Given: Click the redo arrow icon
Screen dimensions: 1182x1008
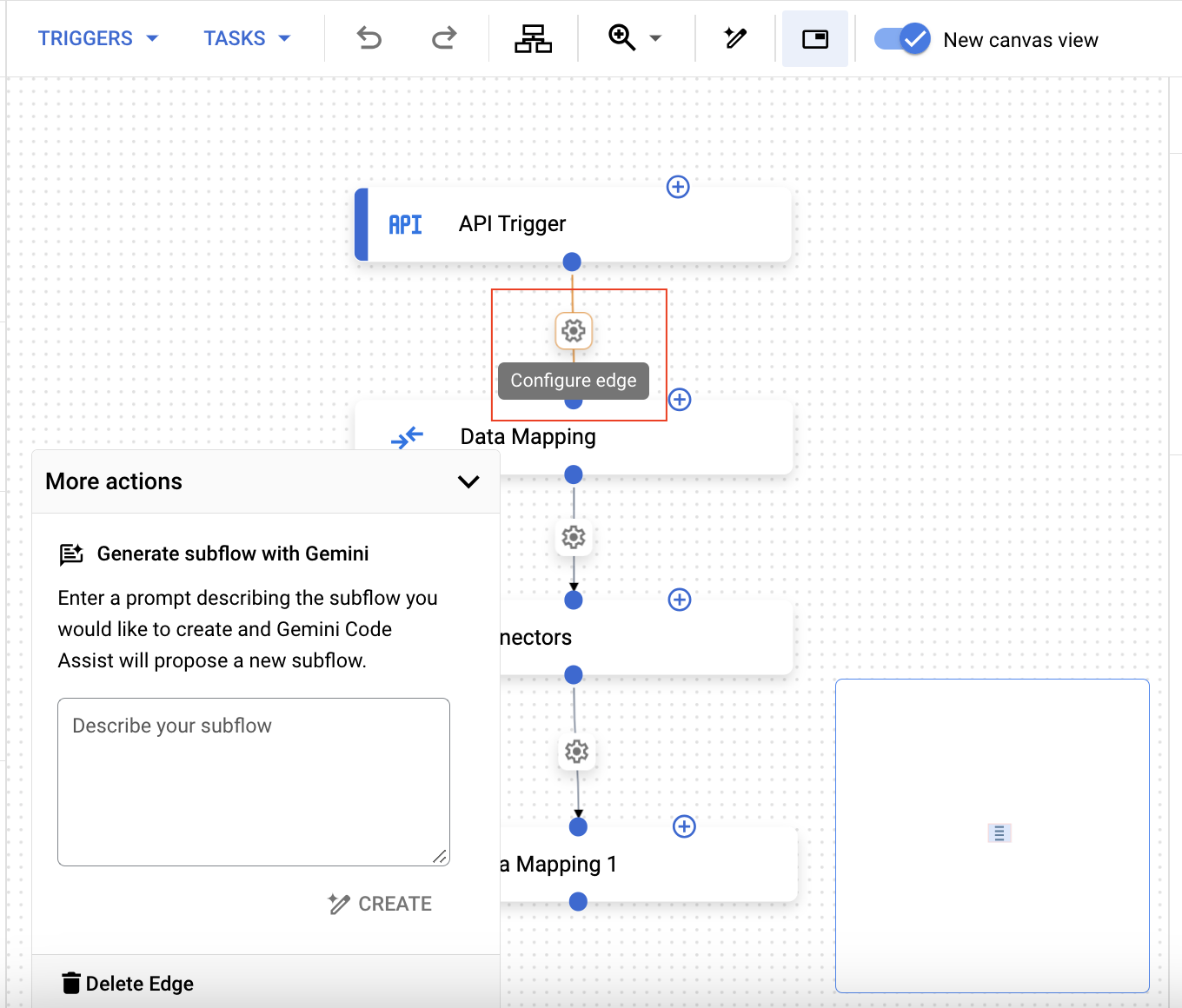Looking at the screenshot, I should (444, 38).
